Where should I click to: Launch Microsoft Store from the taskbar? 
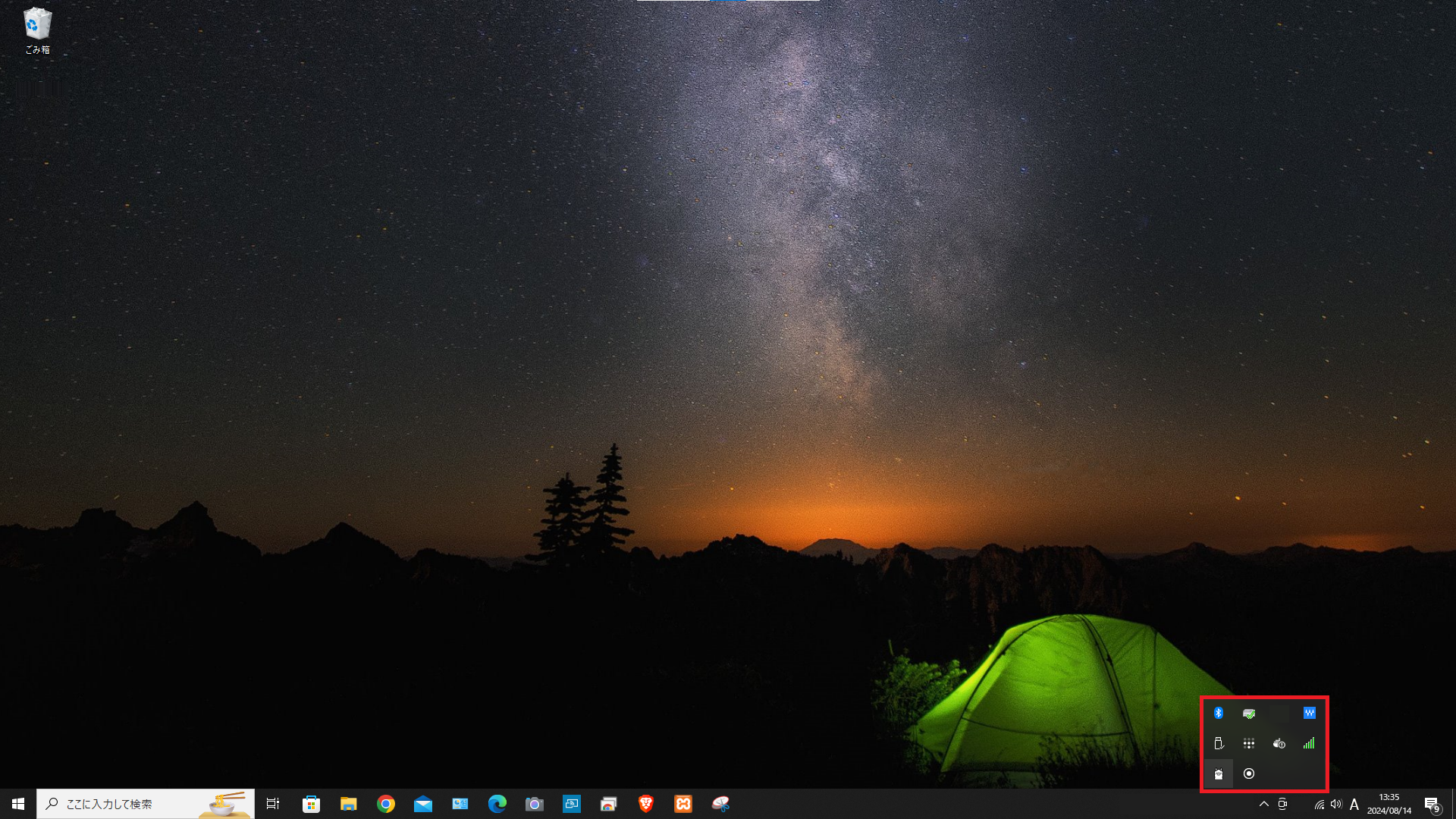(x=311, y=804)
